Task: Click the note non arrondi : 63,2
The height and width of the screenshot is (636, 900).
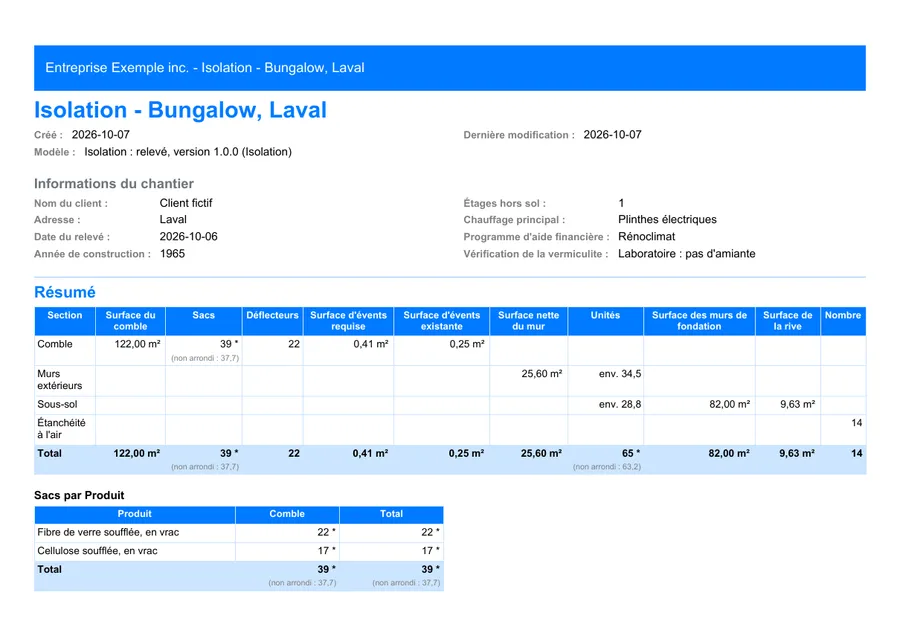Action: [x=607, y=467]
